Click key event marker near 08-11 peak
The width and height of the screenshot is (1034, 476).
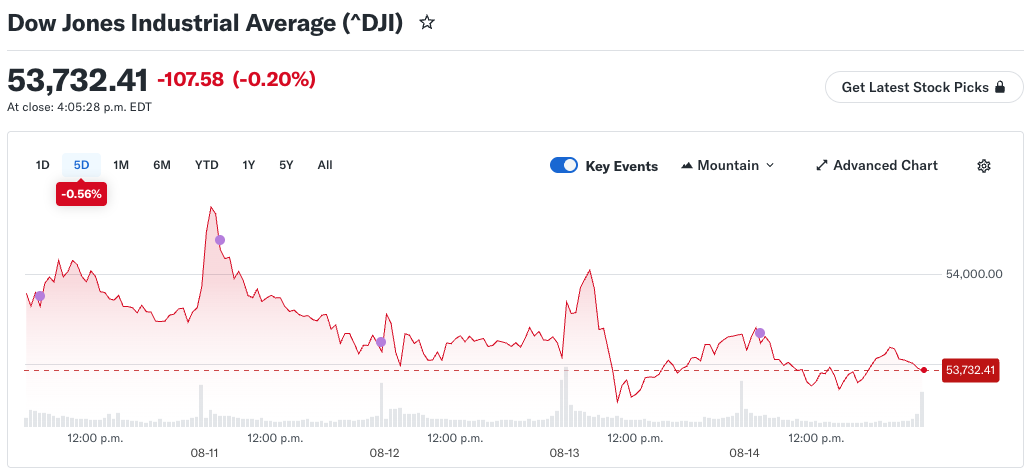tap(220, 240)
